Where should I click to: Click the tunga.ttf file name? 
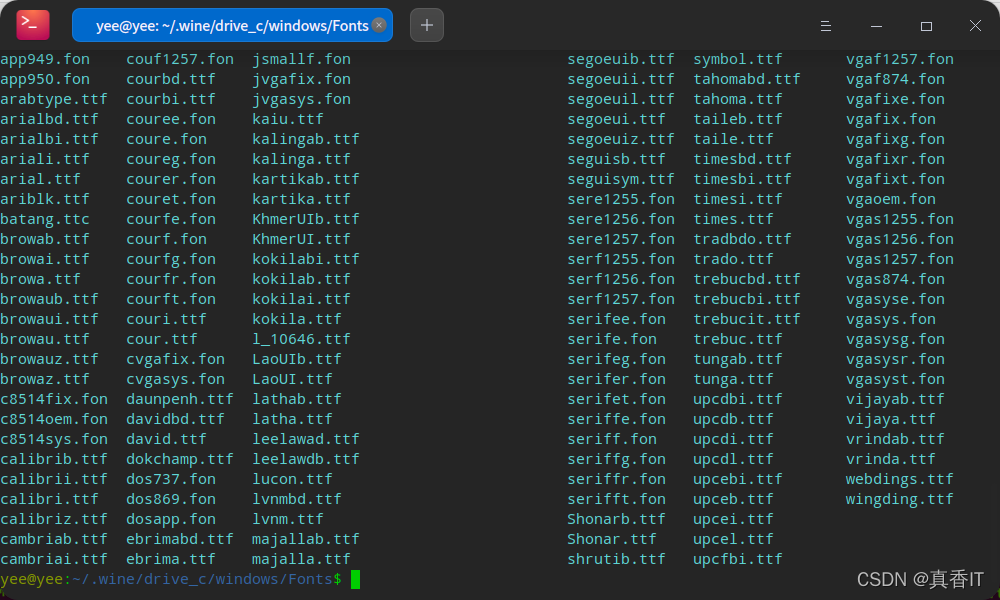click(733, 379)
